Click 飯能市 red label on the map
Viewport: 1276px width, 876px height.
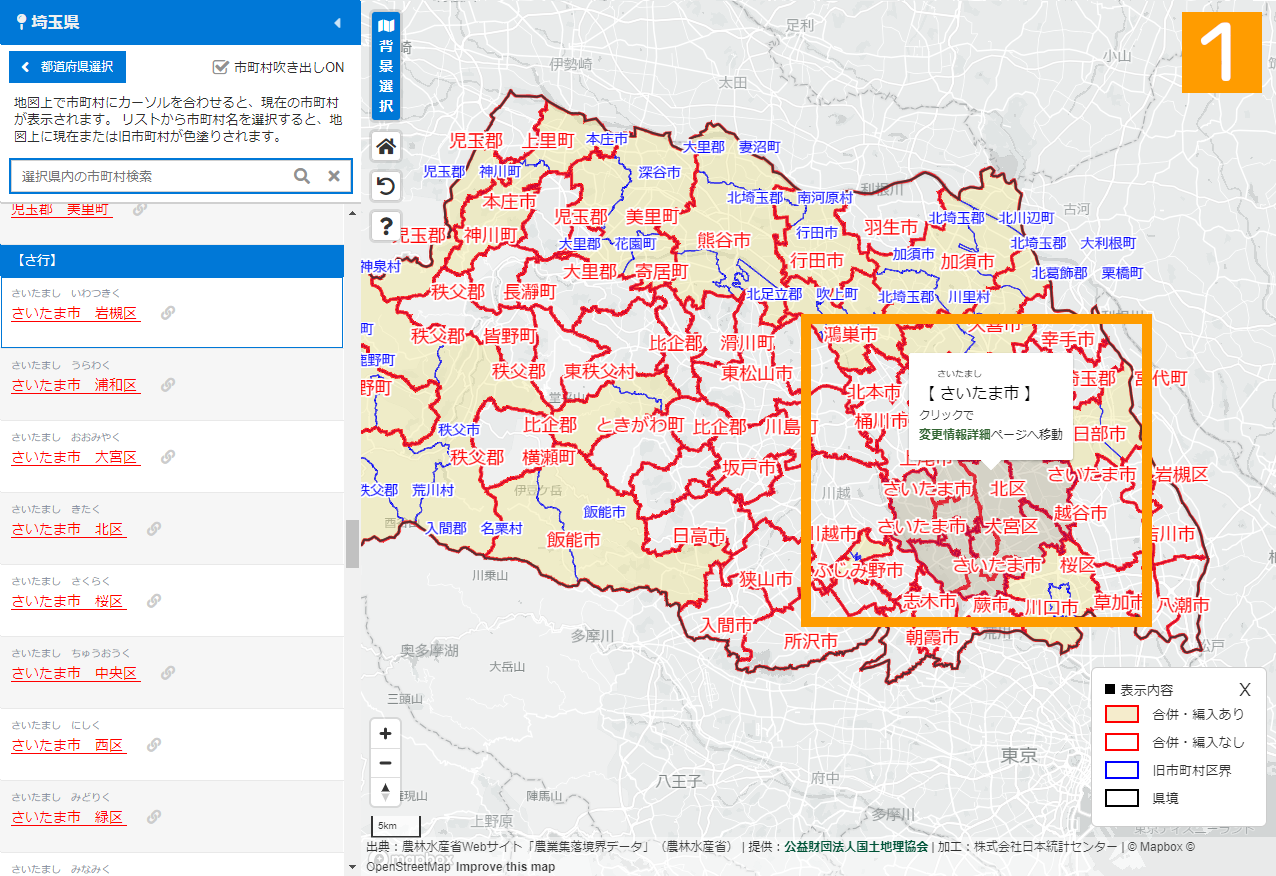[x=574, y=540]
